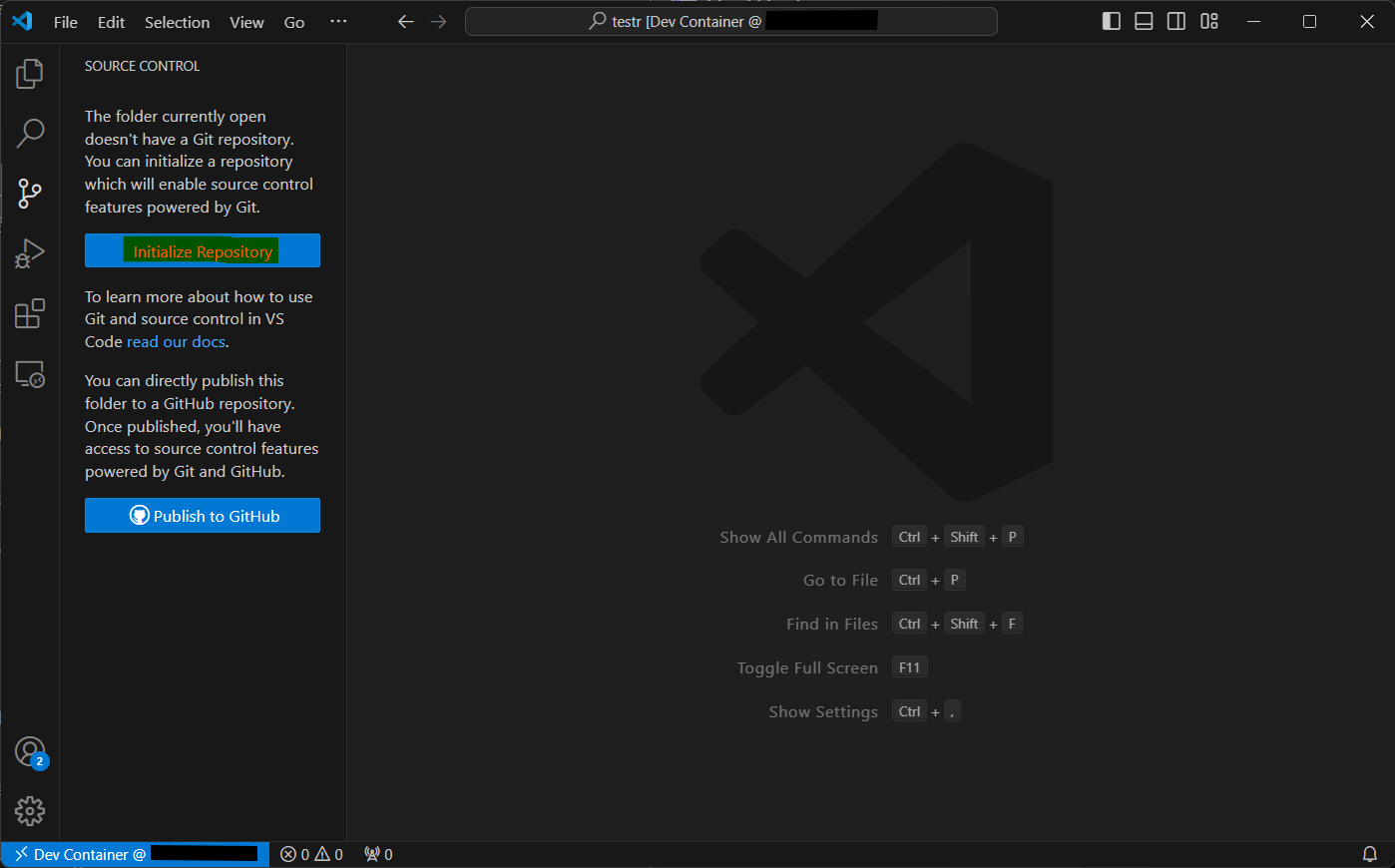This screenshot has width=1395, height=868.
Task: Open the Go menu
Action: (294, 22)
